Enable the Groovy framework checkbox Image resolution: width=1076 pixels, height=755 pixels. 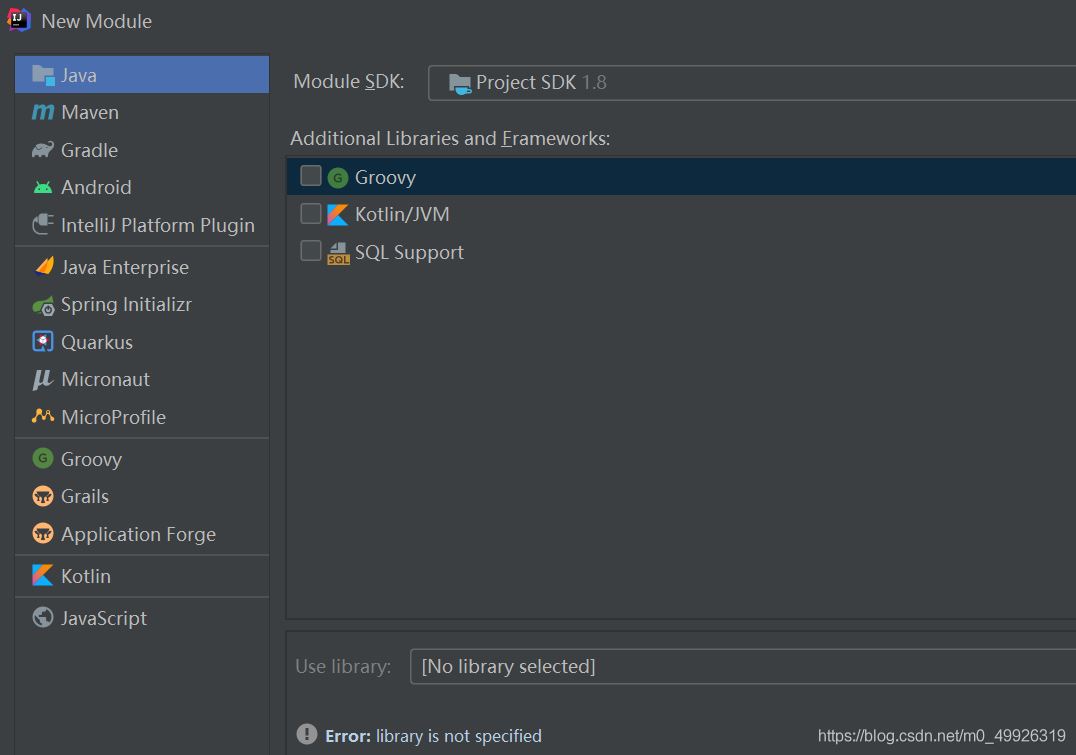point(311,176)
